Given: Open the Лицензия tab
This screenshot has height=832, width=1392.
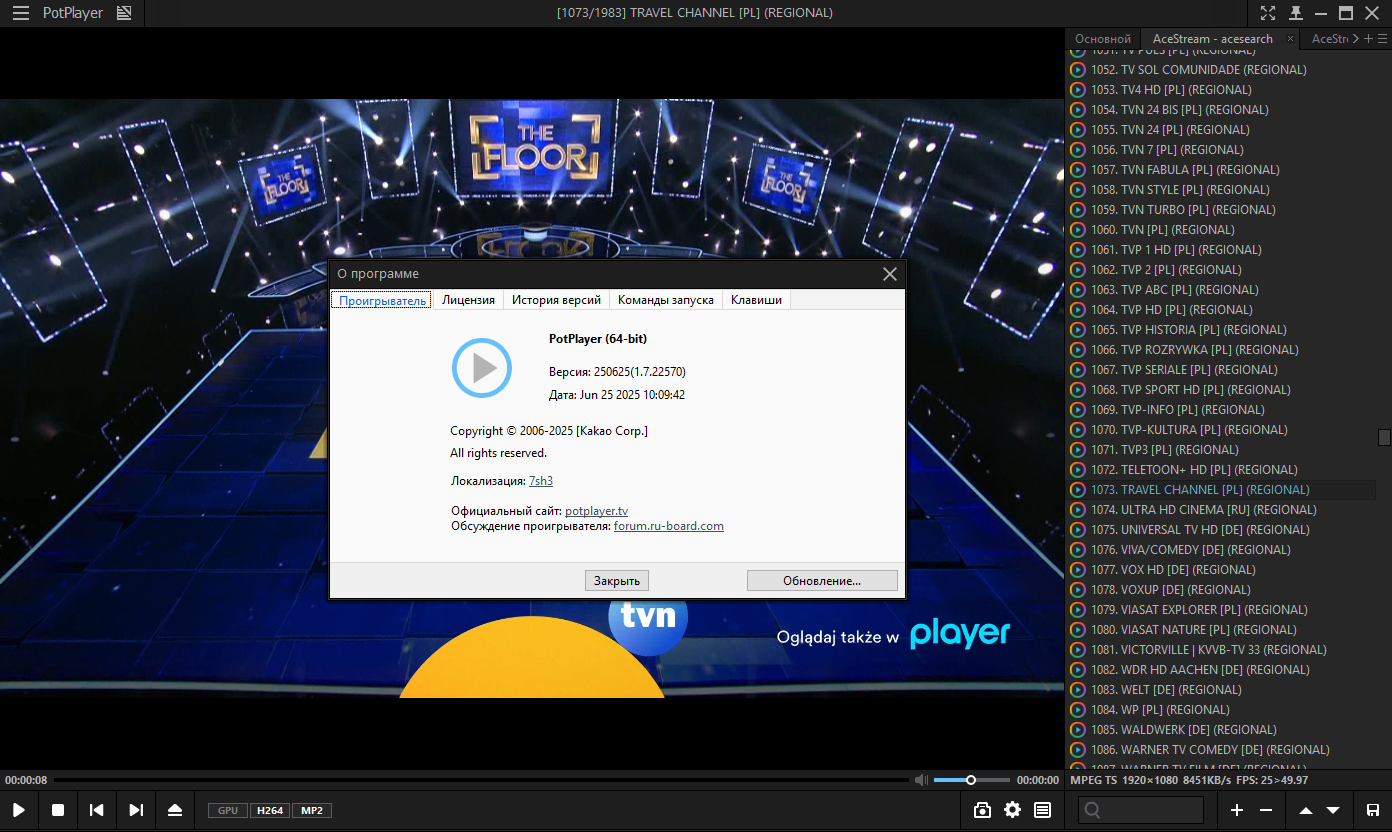Looking at the screenshot, I should [468, 300].
